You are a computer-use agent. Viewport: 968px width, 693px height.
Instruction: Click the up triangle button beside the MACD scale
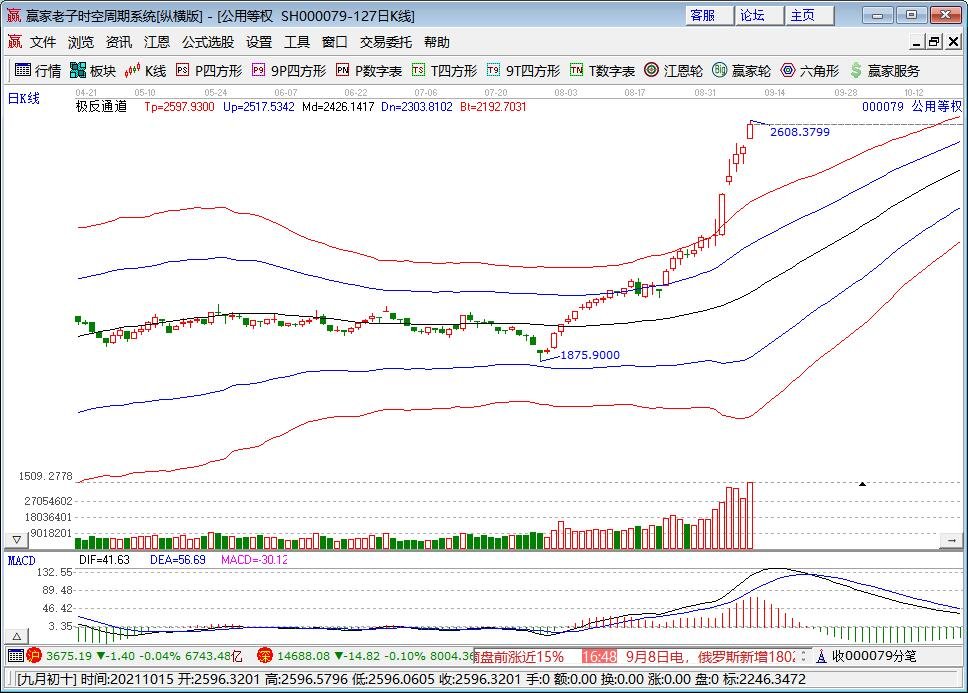tap(17, 636)
